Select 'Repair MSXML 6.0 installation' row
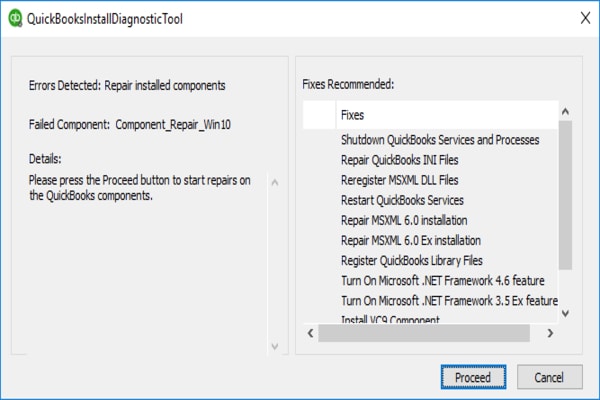 [x=404, y=220]
